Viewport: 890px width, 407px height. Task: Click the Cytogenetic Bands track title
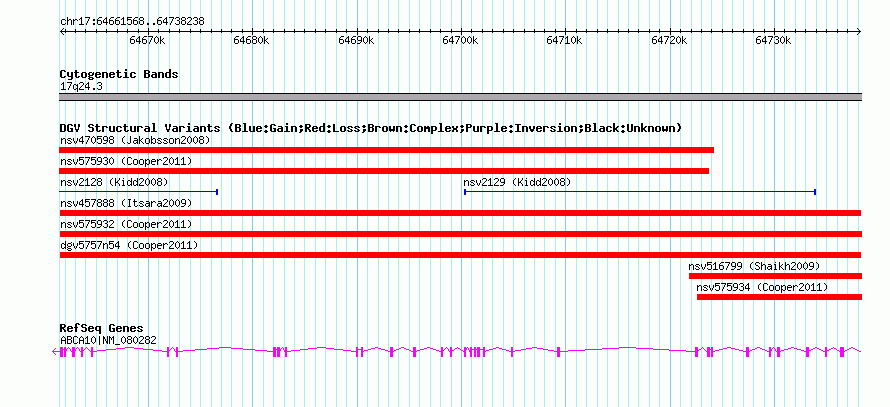click(x=119, y=74)
